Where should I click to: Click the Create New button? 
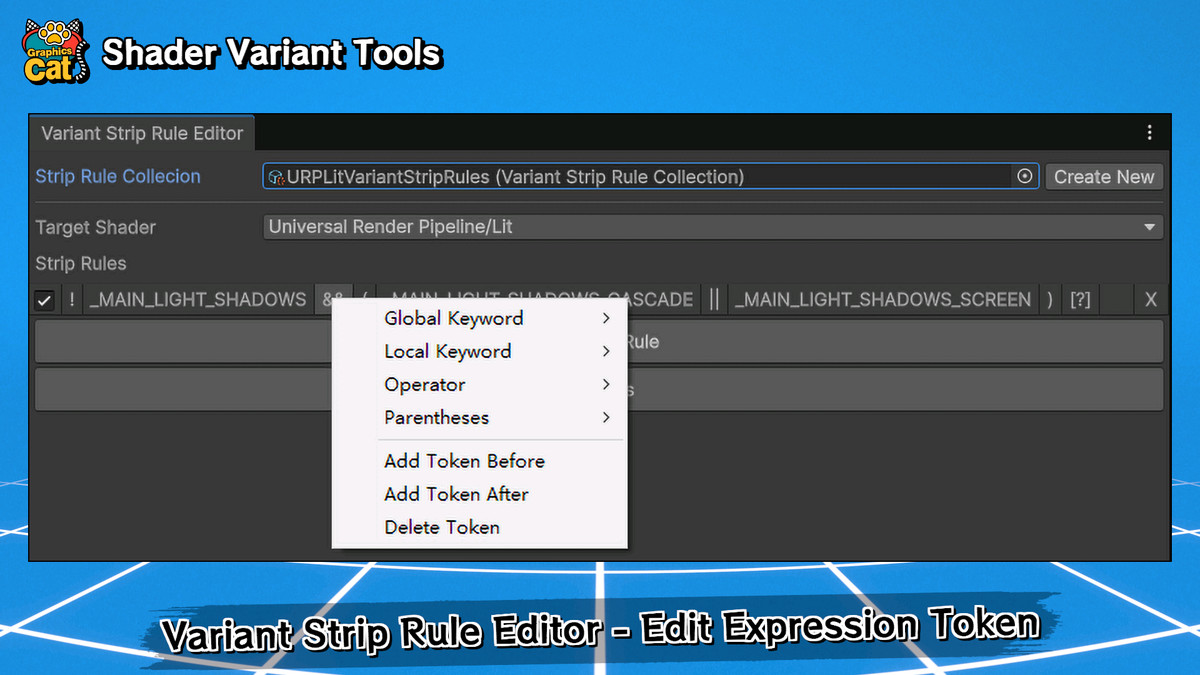1104,176
